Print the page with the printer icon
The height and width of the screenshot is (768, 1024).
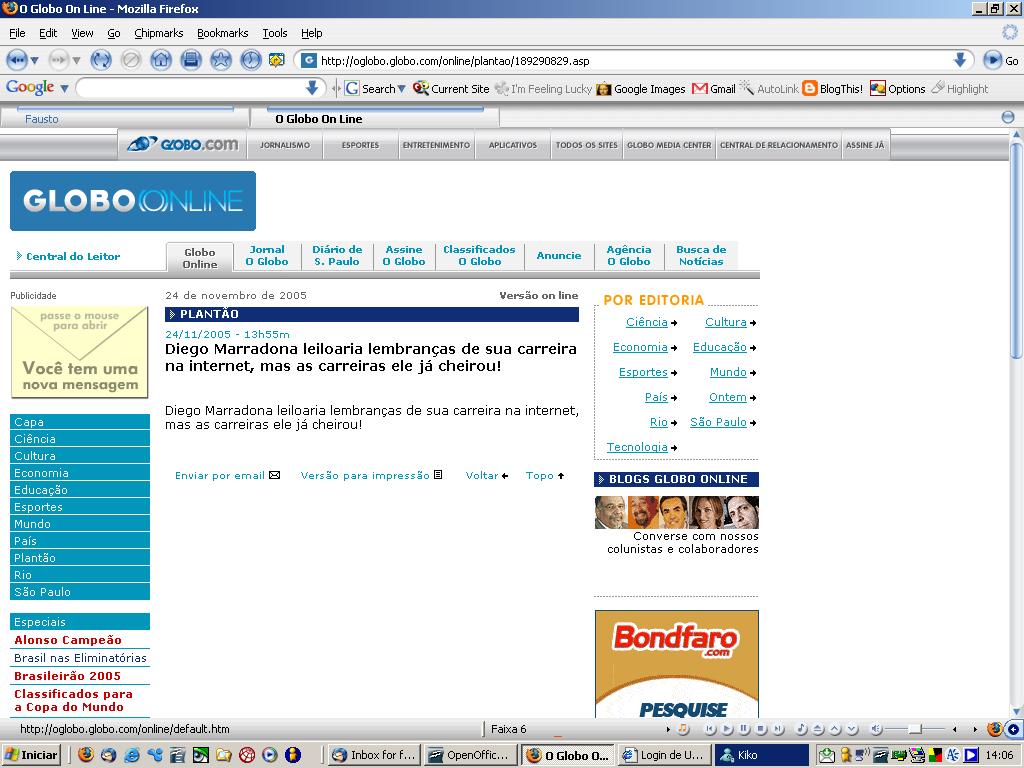coord(191,61)
